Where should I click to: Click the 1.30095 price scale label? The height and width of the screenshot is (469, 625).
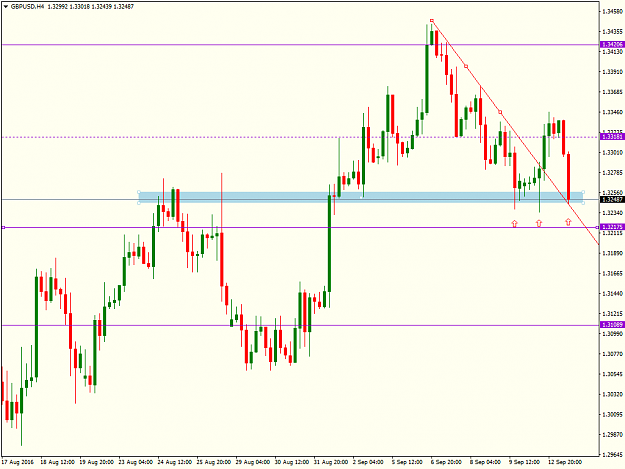tap(613, 414)
